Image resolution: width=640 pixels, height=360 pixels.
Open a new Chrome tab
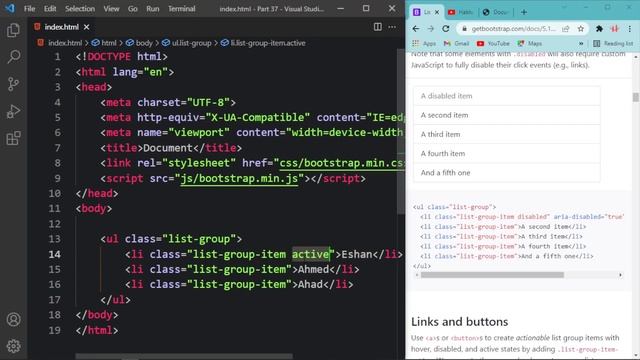[x=524, y=12]
